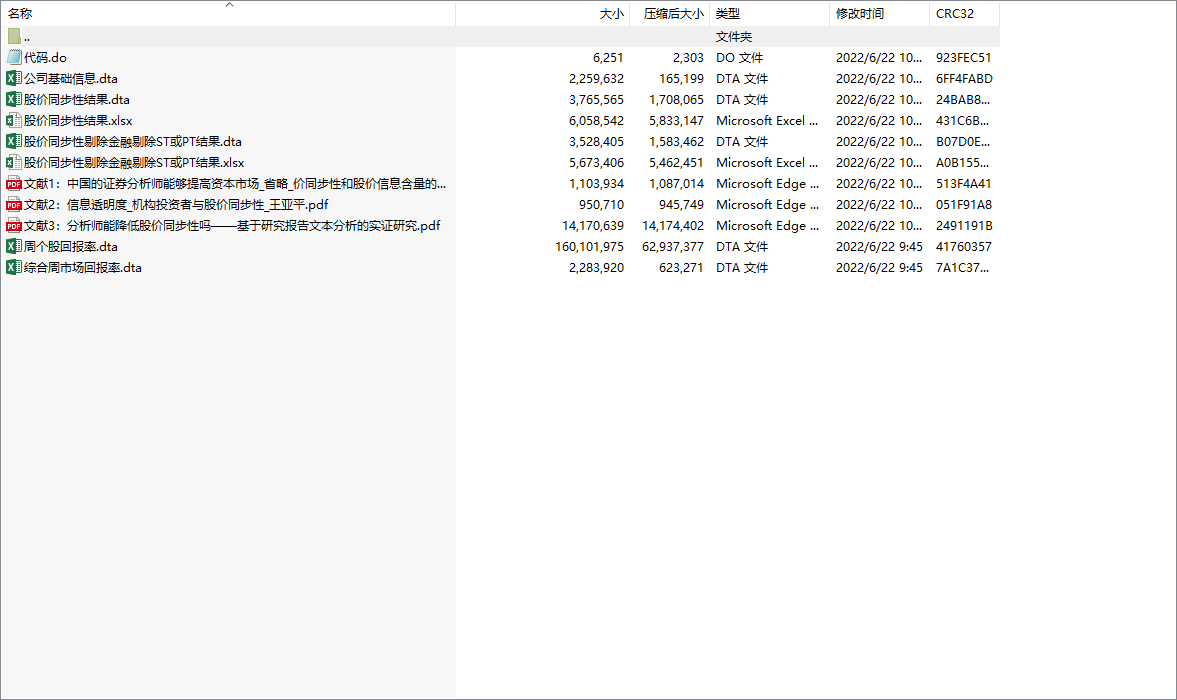Click the compressed size 5,462,451
This screenshot has height=700, width=1177.
[676, 163]
